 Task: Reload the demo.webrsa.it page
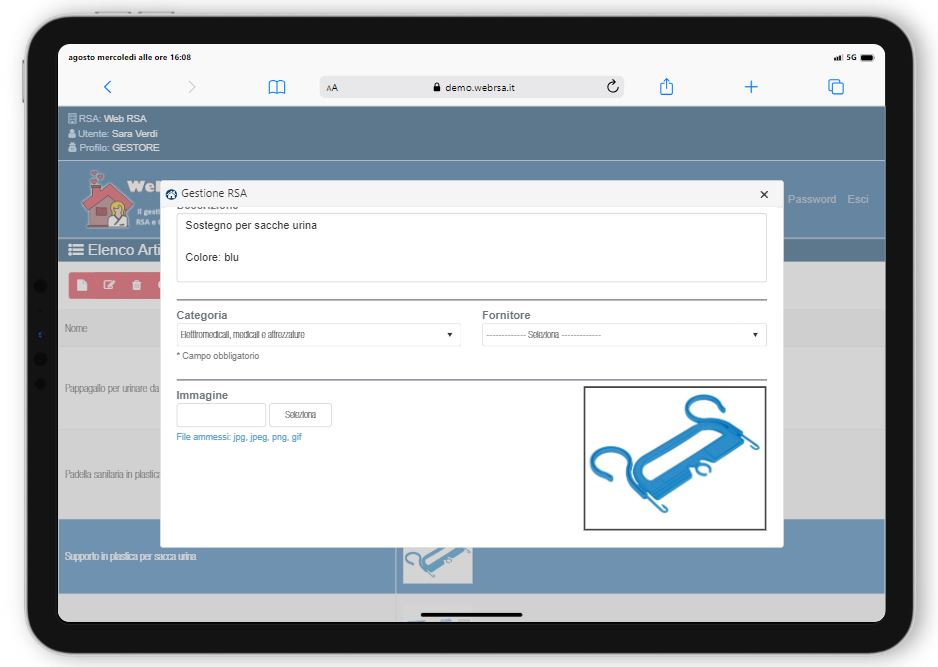(x=613, y=87)
